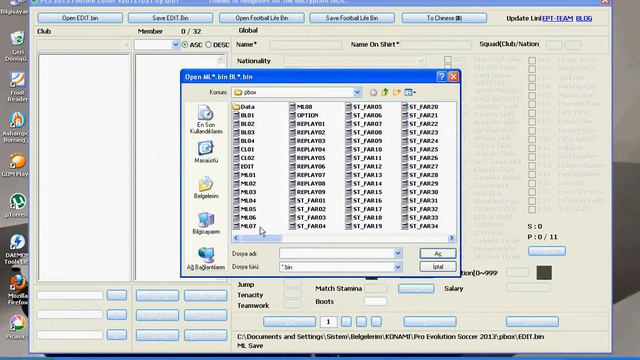Click the İptal cancel button
This screenshot has height=360, width=640.
tap(438, 267)
